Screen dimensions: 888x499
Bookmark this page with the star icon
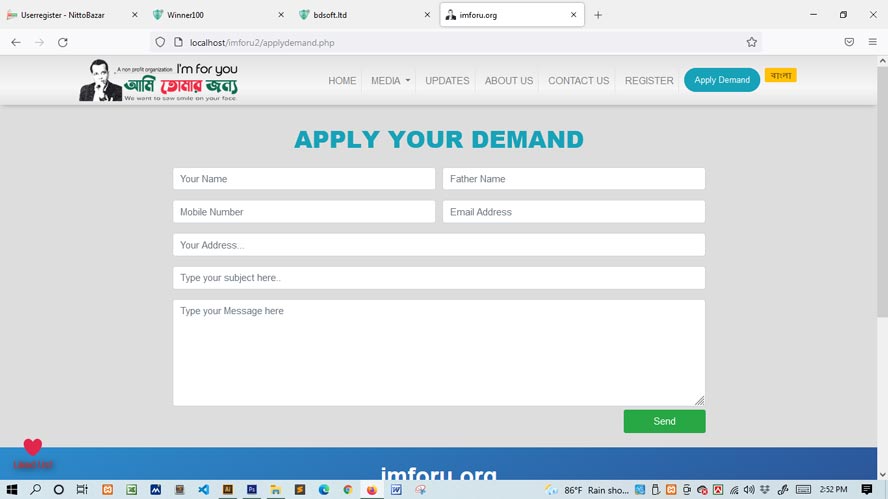point(752,42)
